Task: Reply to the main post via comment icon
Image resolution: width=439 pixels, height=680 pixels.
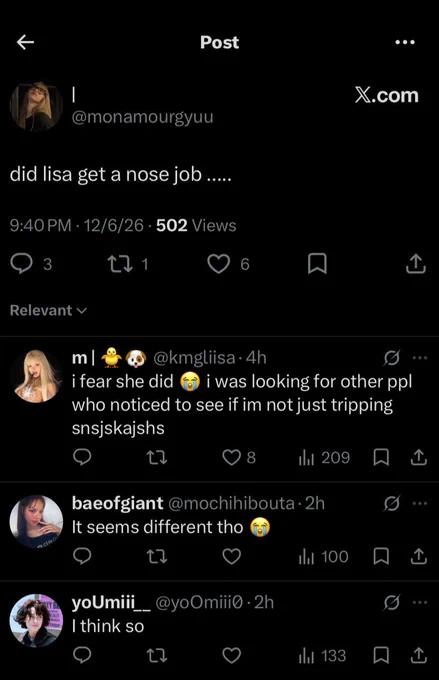Action: click(x=21, y=264)
